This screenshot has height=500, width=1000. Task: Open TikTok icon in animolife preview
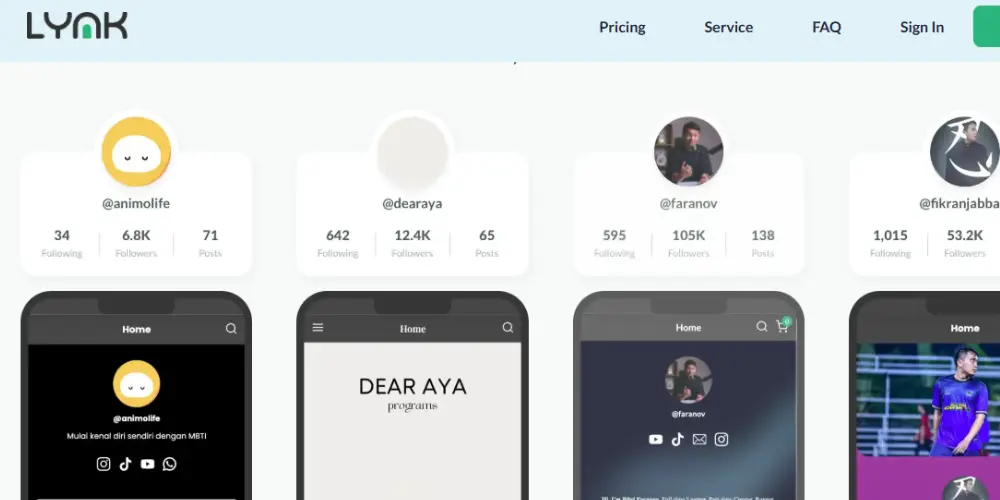126,464
